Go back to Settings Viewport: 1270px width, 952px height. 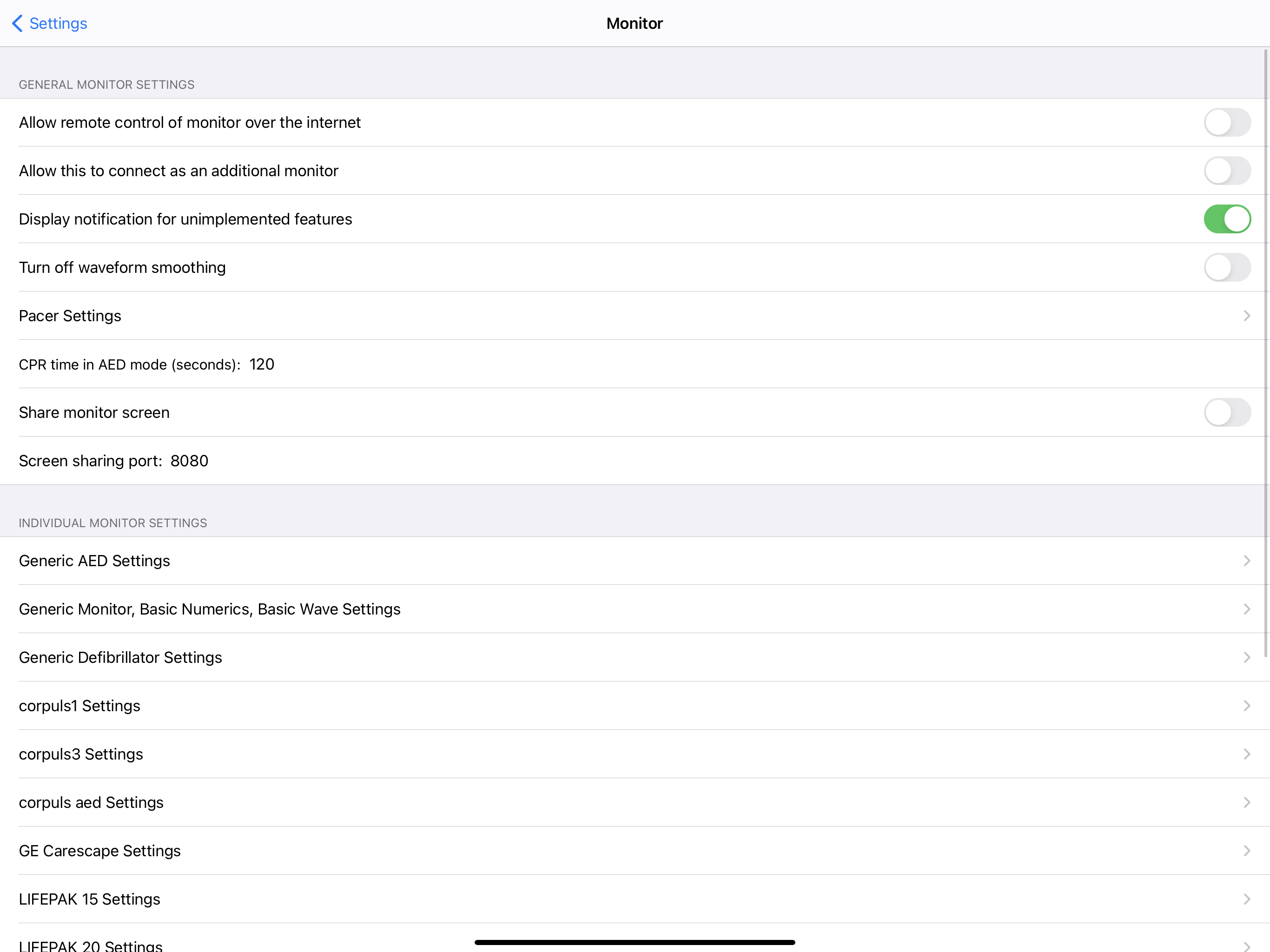pos(58,24)
